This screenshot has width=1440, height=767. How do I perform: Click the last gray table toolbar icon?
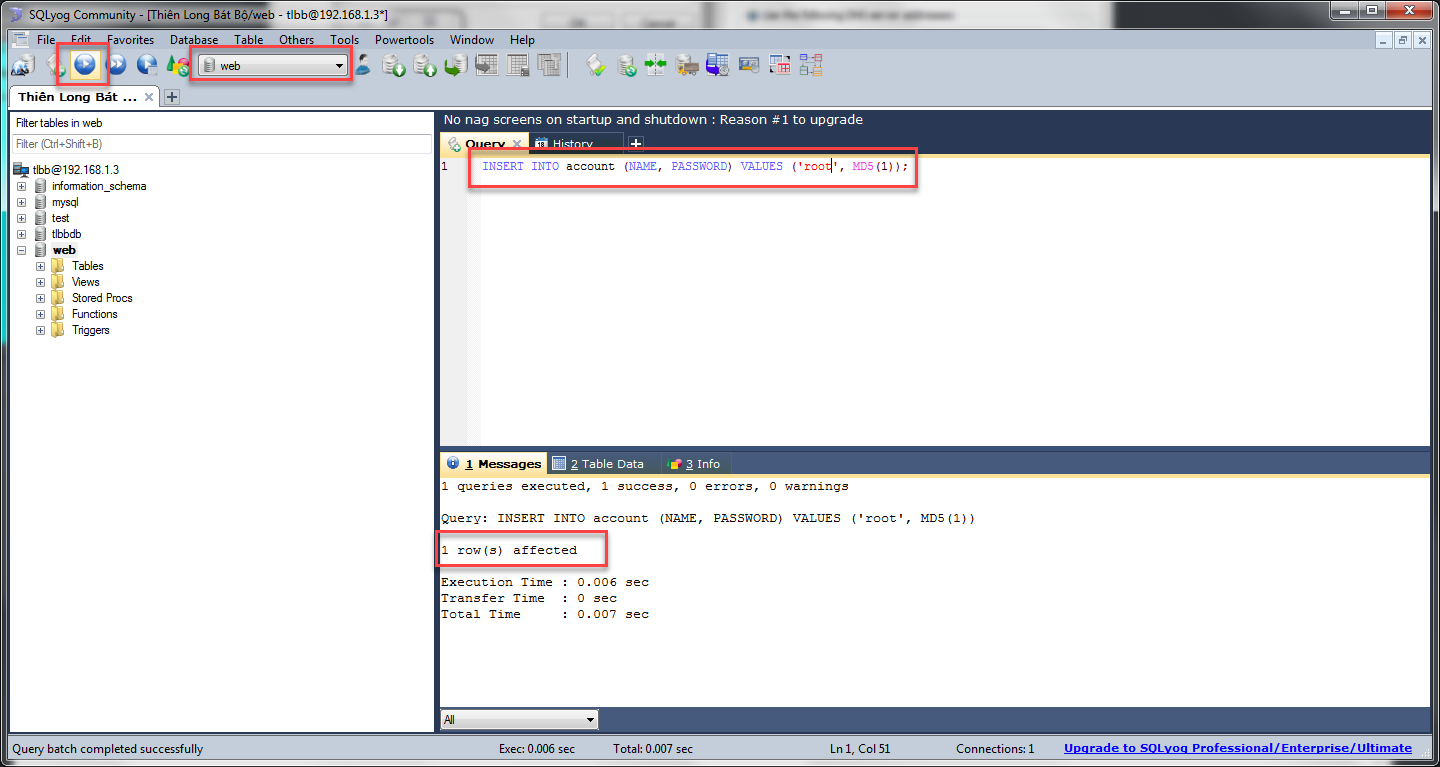548,66
